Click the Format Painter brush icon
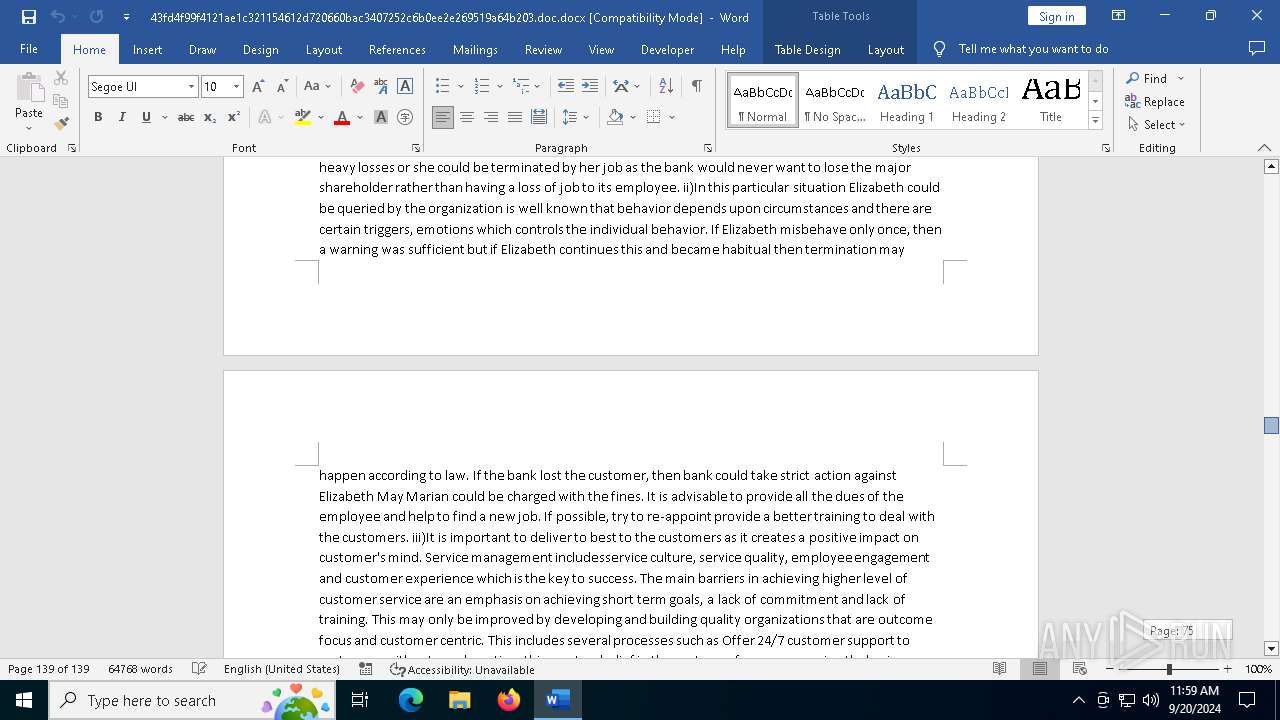1280x720 pixels. click(x=61, y=124)
